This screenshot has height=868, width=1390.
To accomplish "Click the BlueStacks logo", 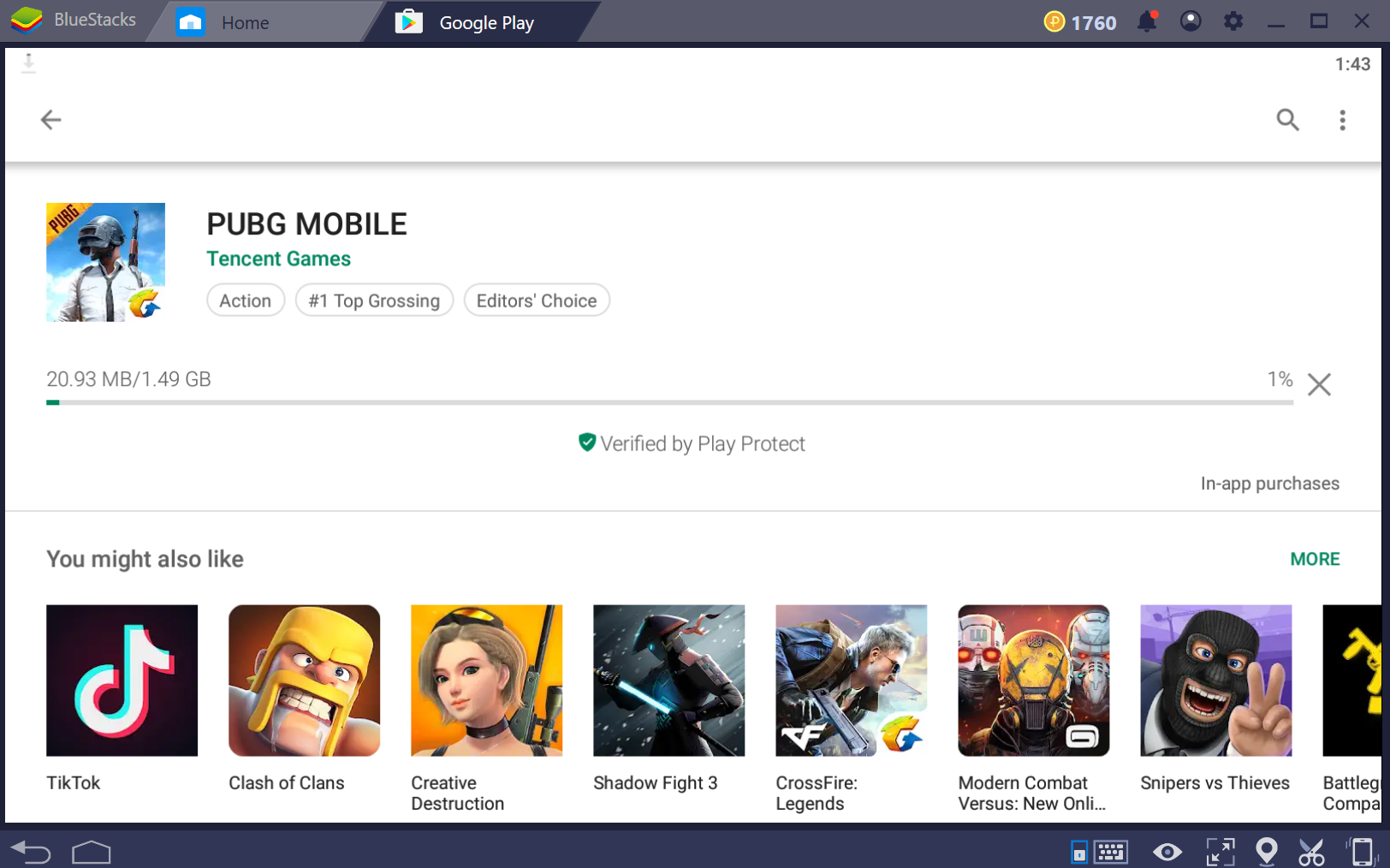I will click(27, 20).
